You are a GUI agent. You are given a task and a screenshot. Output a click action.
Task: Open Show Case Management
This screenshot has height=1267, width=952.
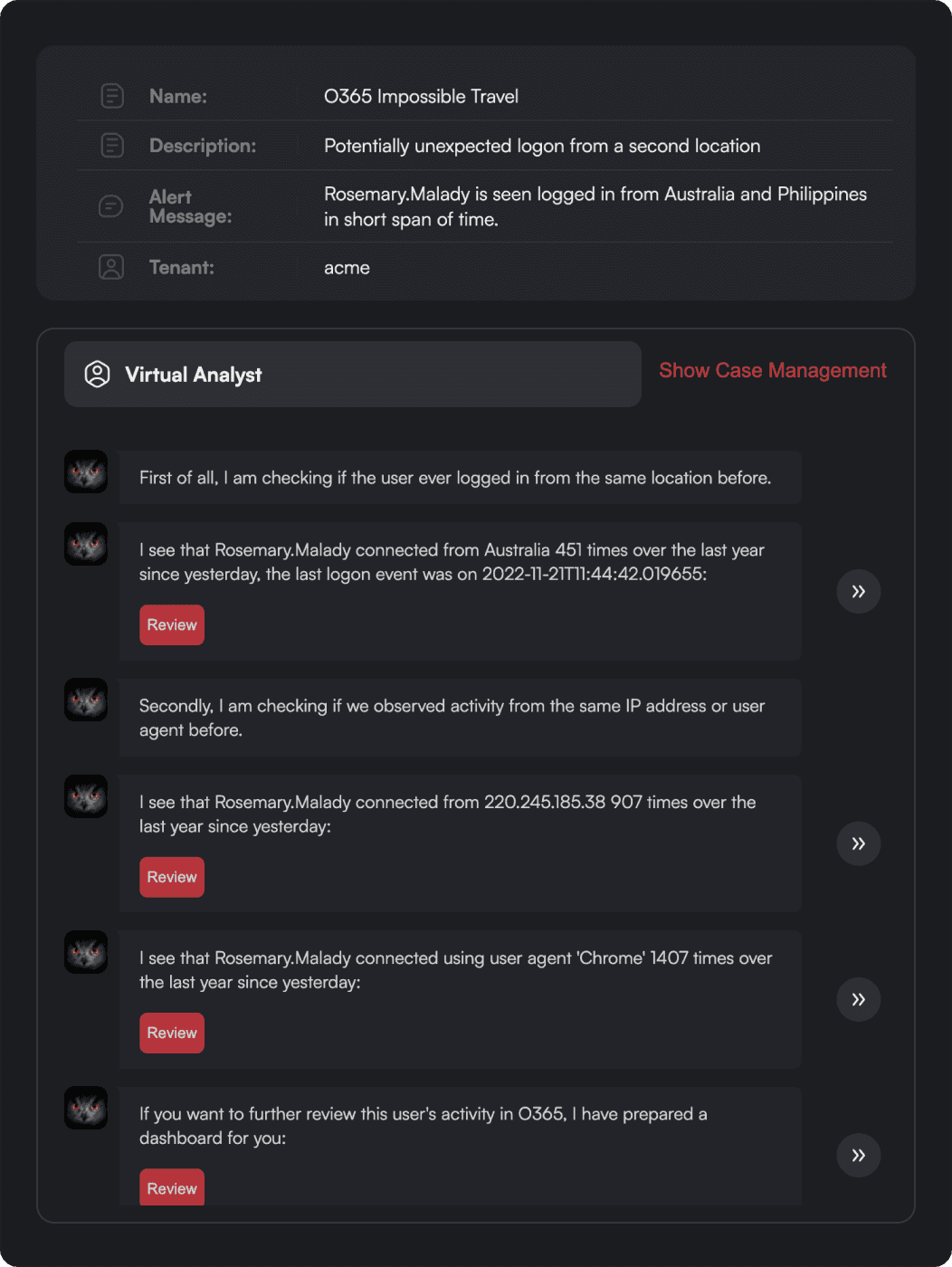[772, 370]
